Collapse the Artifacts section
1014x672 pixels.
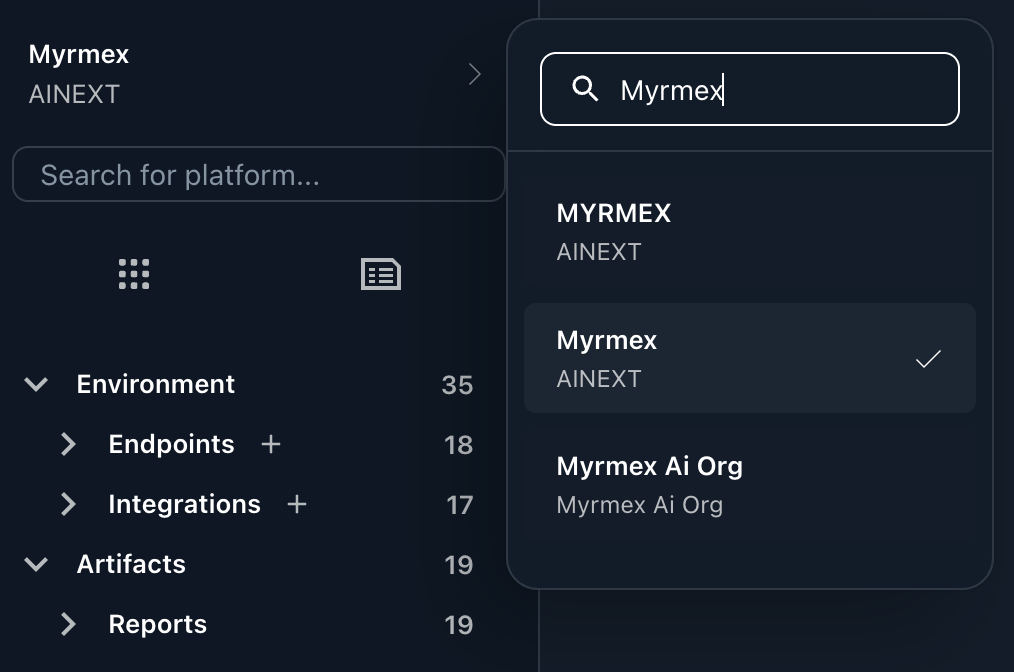(36, 564)
